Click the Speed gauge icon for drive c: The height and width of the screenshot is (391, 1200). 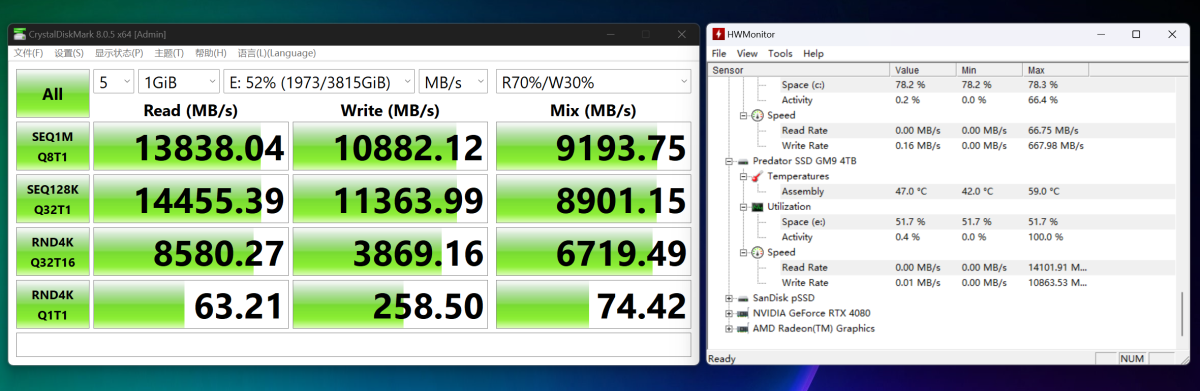(757, 115)
